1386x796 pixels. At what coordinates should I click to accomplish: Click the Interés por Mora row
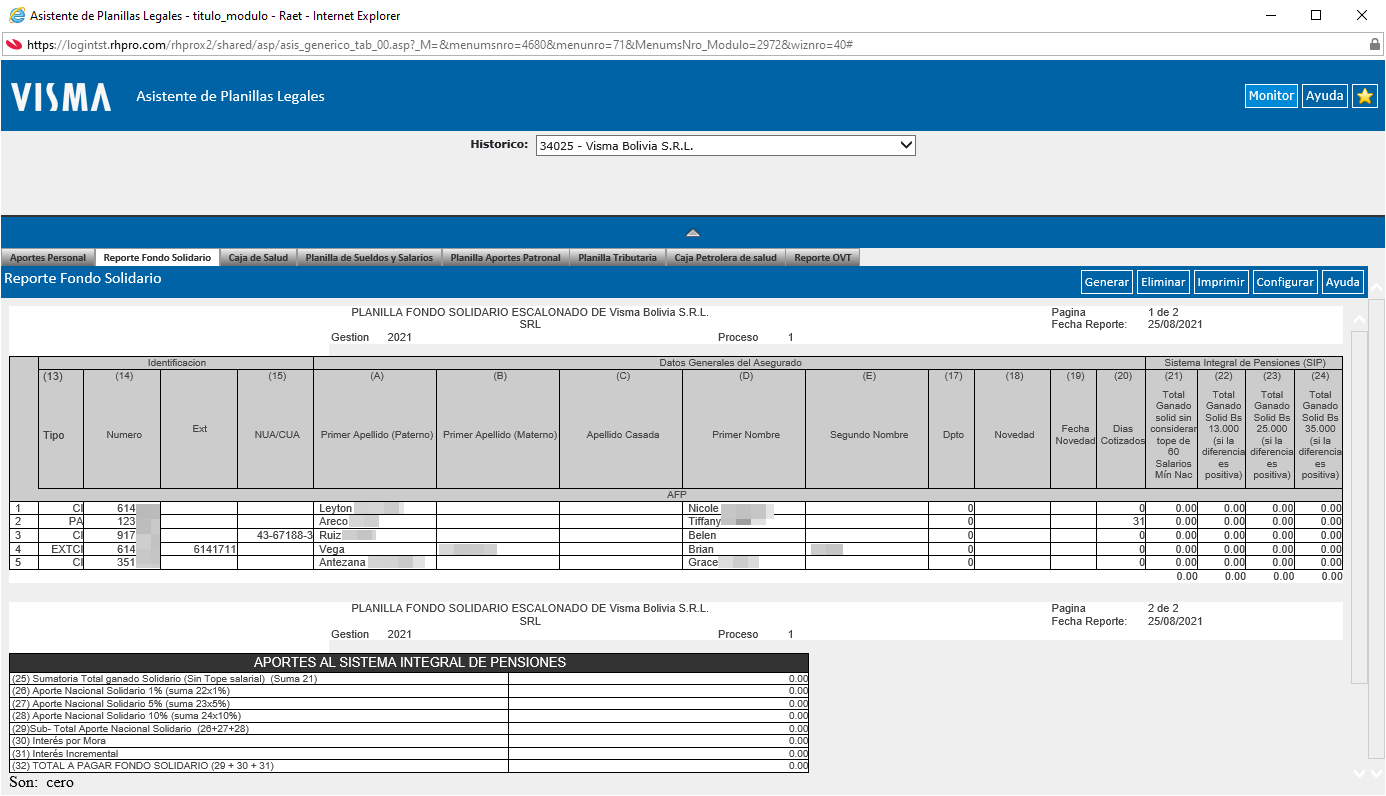pos(409,741)
